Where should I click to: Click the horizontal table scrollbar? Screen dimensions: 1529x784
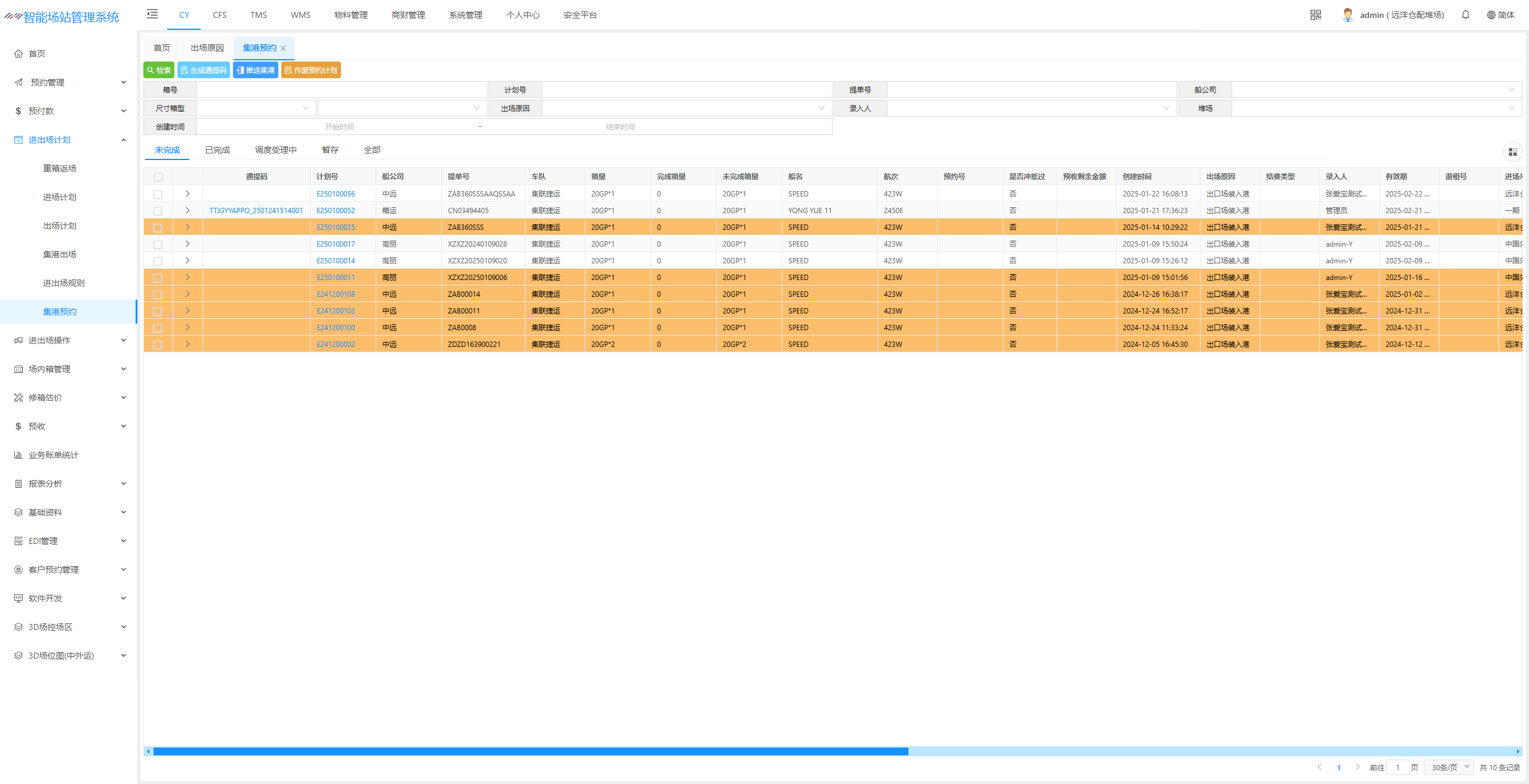530,751
